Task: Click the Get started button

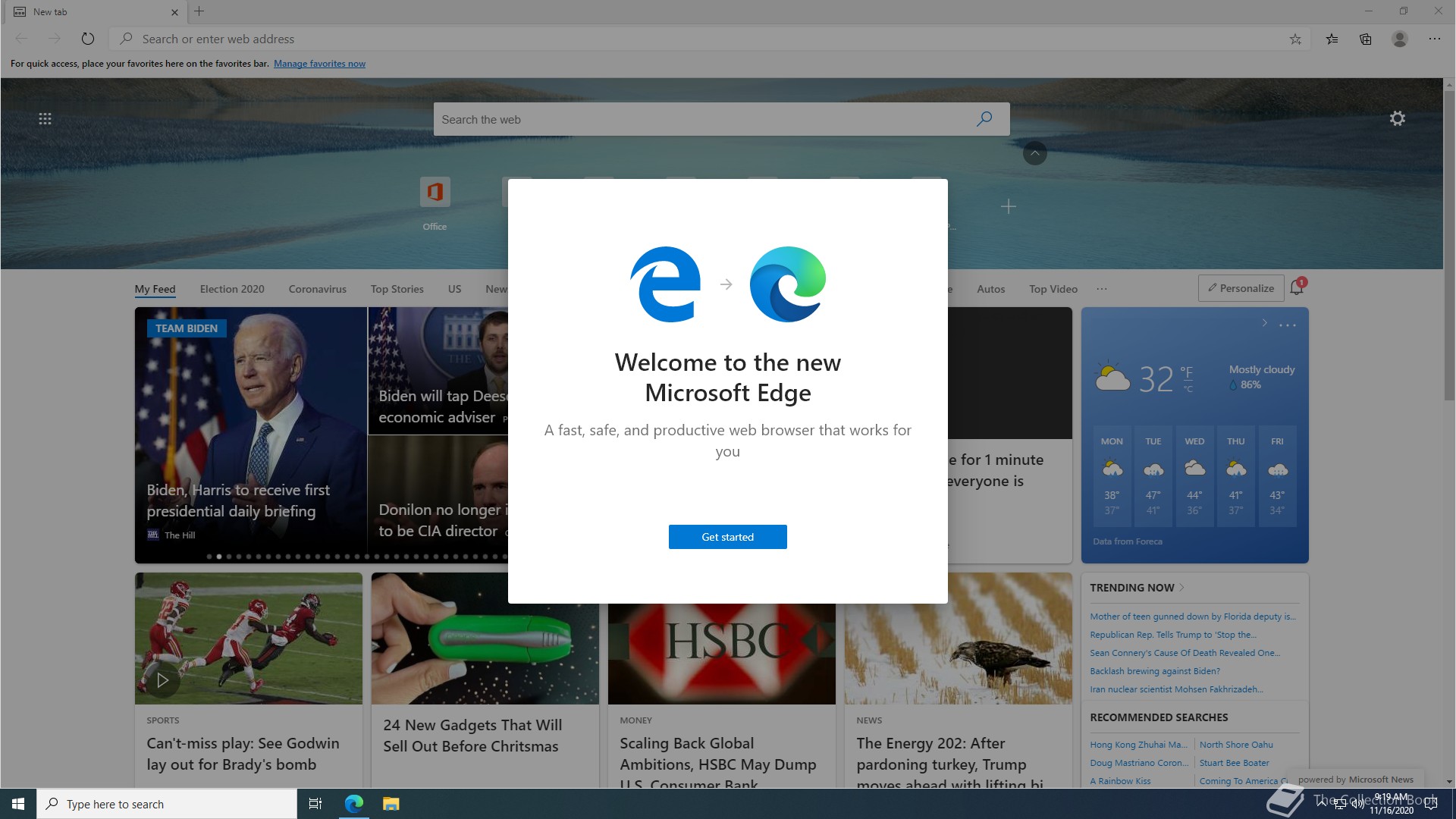Action: (x=727, y=537)
